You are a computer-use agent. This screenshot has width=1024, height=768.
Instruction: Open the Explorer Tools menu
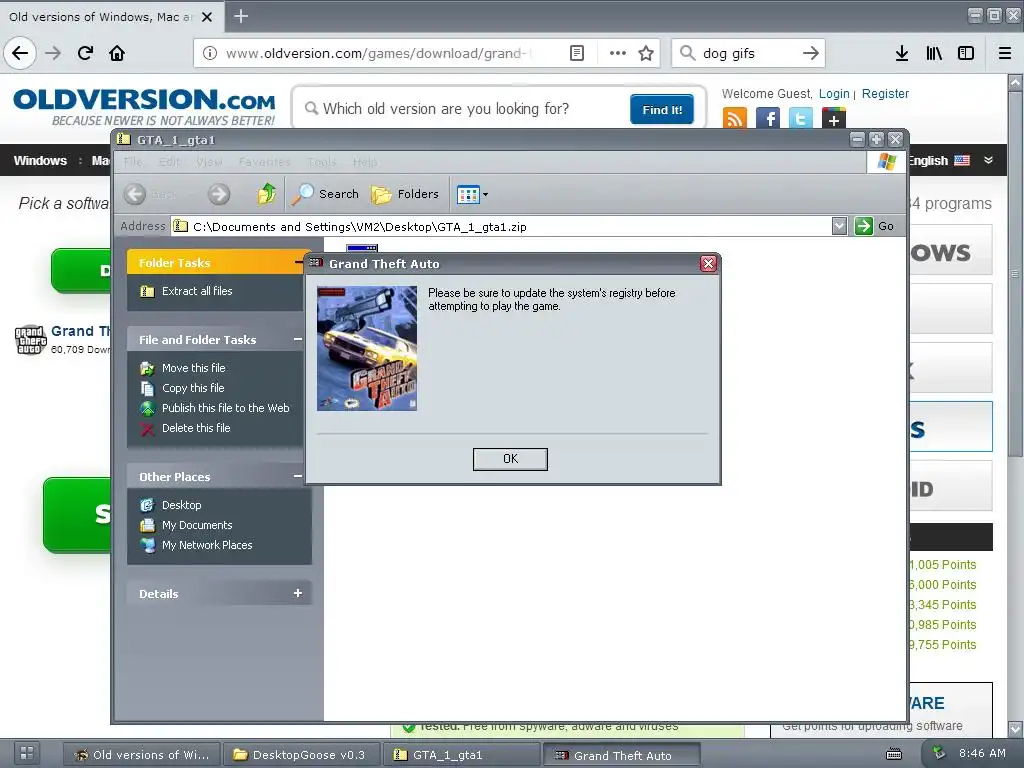pos(322,162)
